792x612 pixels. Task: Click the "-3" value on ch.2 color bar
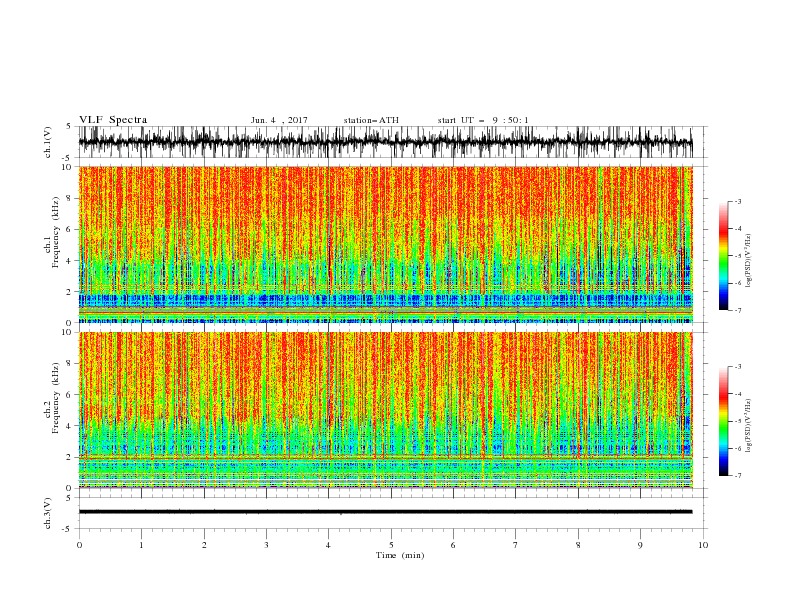tap(737, 367)
